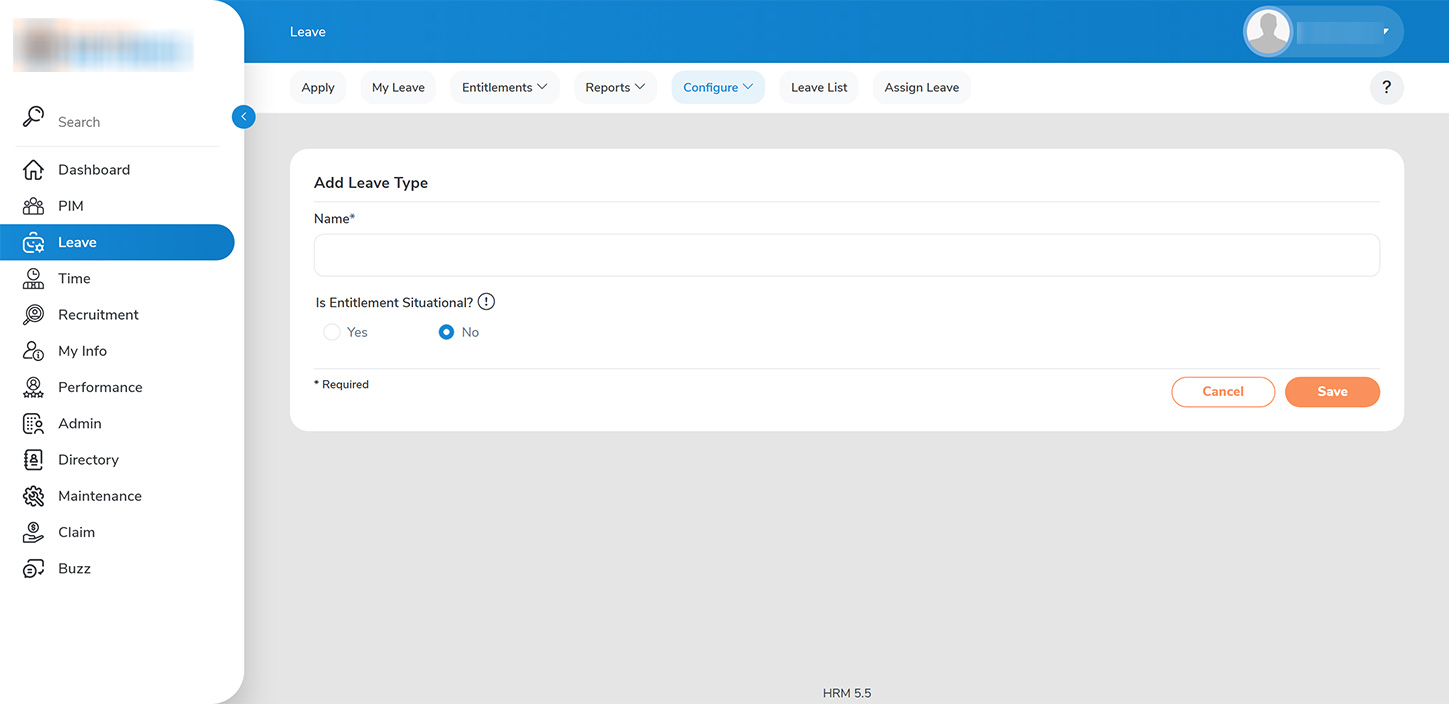Collapse the sidebar with the arrow toggle
The height and width of the screenshot is (704, 1449).
(243, 117)
